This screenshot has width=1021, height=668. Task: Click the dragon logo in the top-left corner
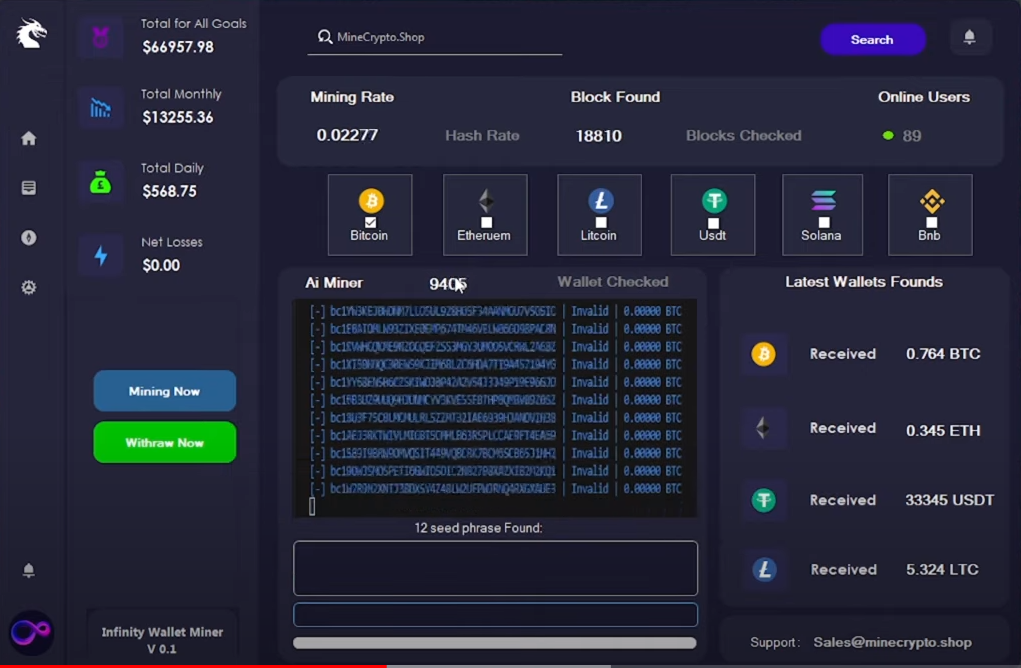[31, 34]
